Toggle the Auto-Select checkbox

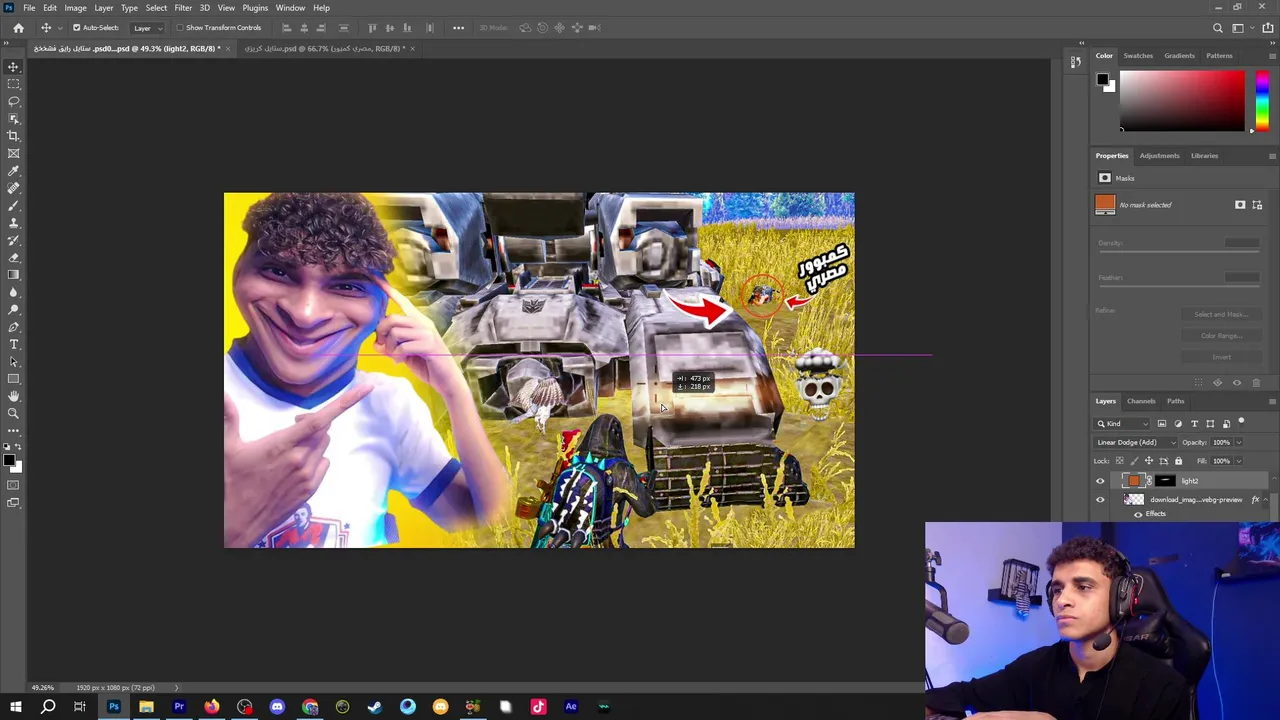(x=76, y=28)
